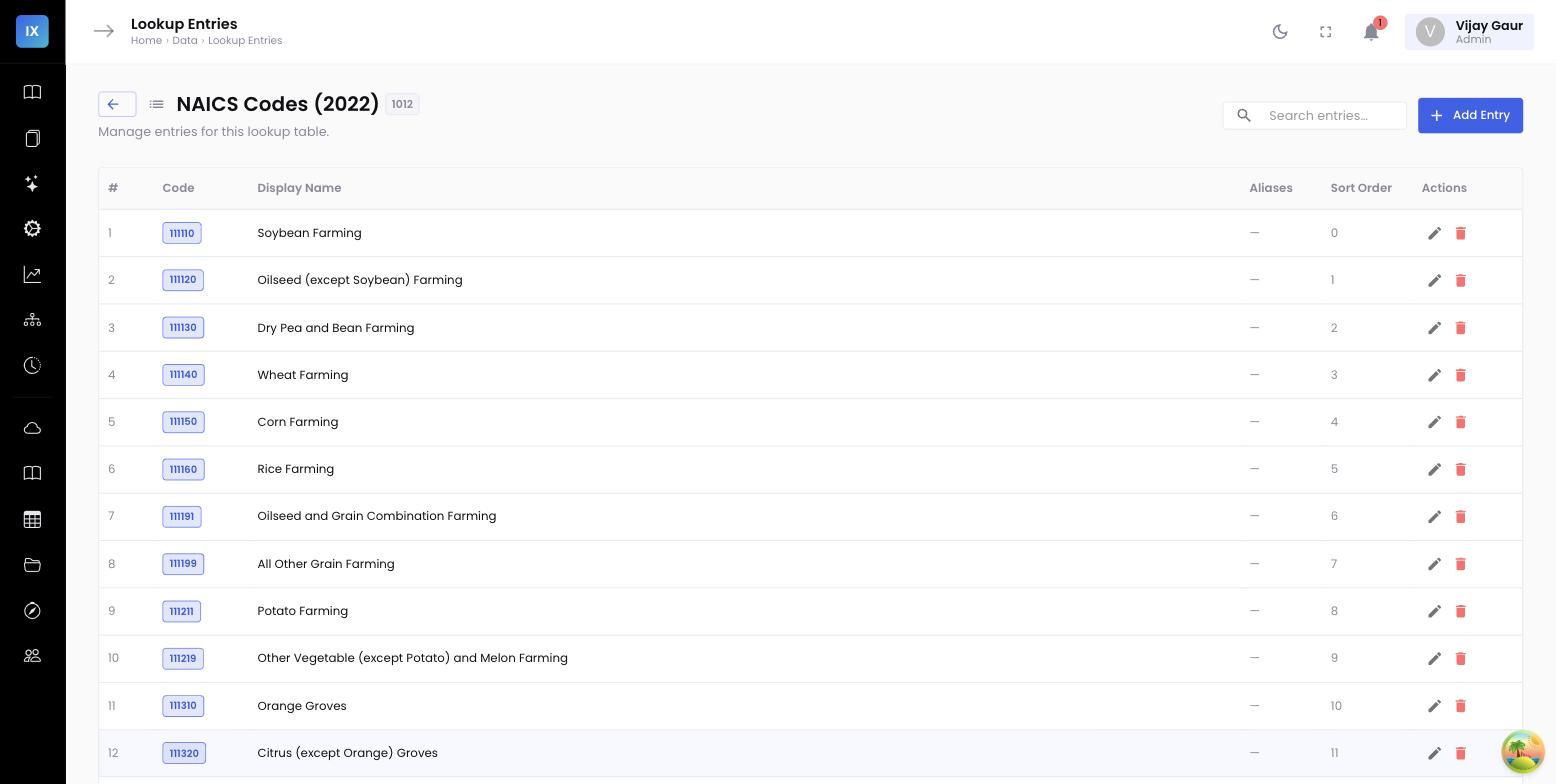Image resolution: width=1556 pixels, height=784 pixels.
Task: Go to Home breadcrumb
Action: coord(146,40)
